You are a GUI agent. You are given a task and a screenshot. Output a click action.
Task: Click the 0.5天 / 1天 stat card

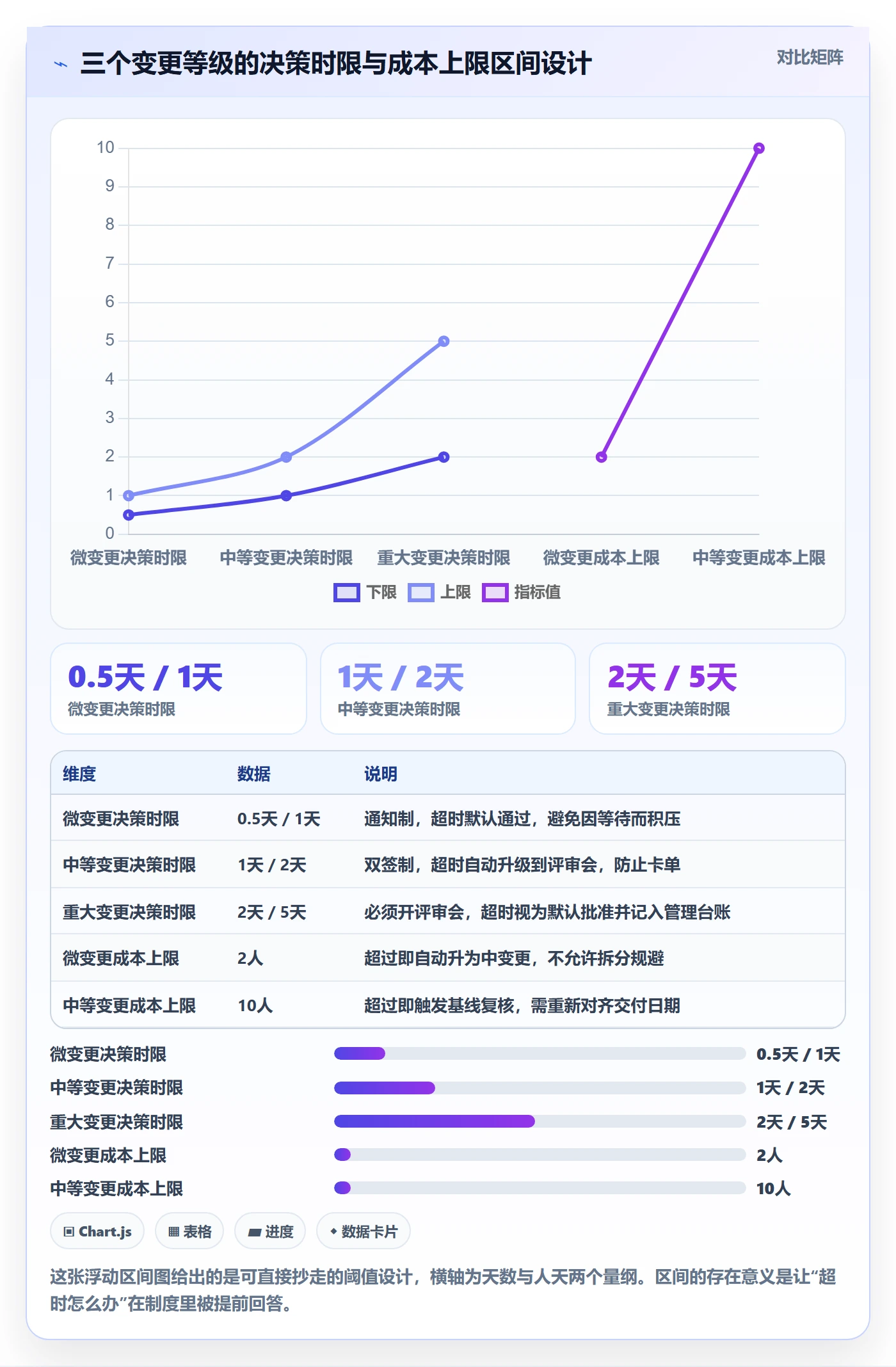179,689
